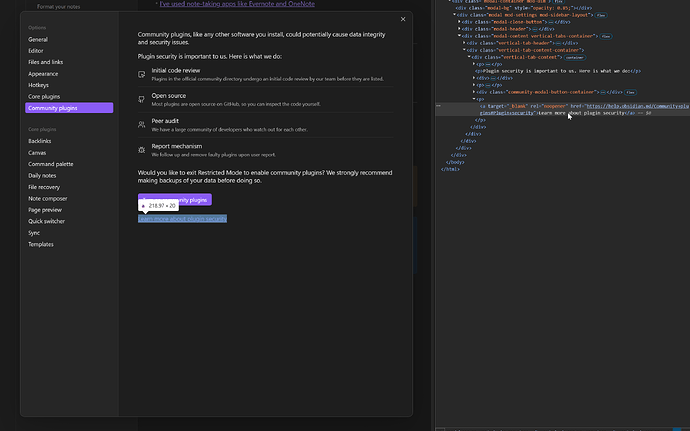
Task: Click the Peer audit people icon
Action: point(142,124)
